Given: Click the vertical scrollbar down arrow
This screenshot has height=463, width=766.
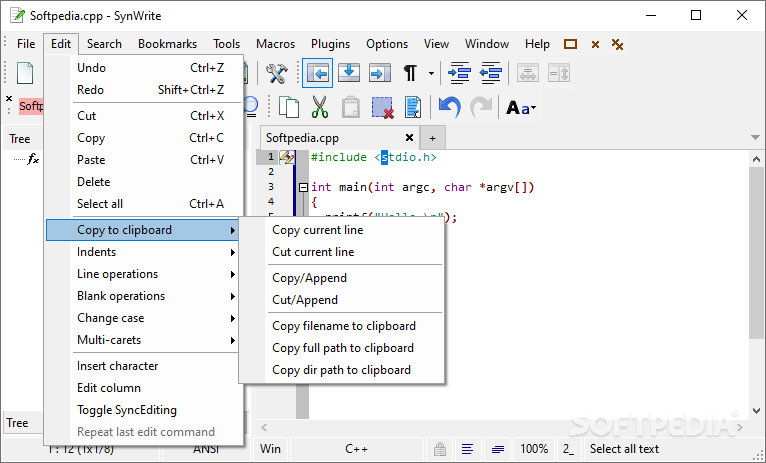Looking at the screenshot, I should pyautogui.click(x=756, y=411).
